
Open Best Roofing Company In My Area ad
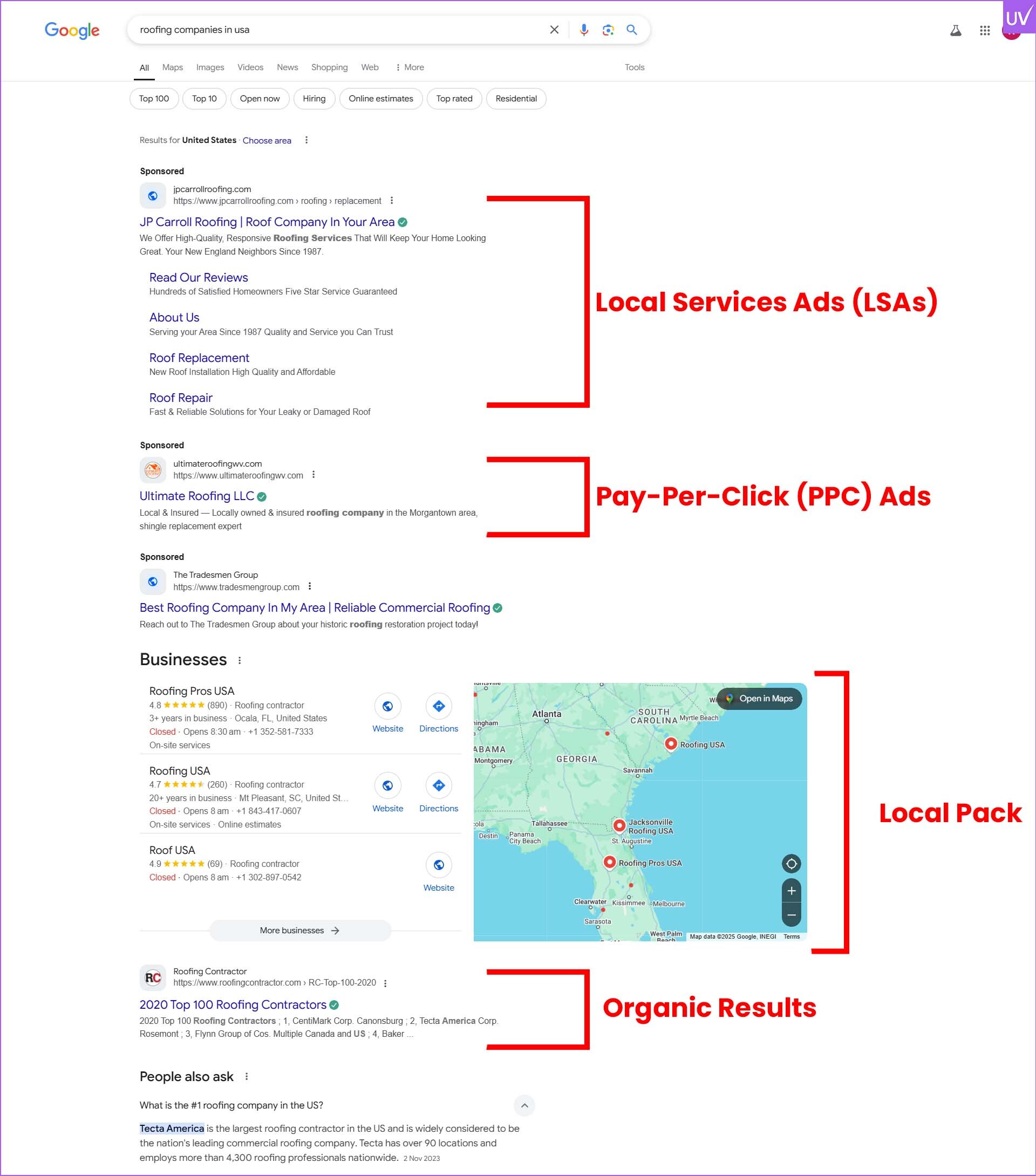(x=315, y=607)
